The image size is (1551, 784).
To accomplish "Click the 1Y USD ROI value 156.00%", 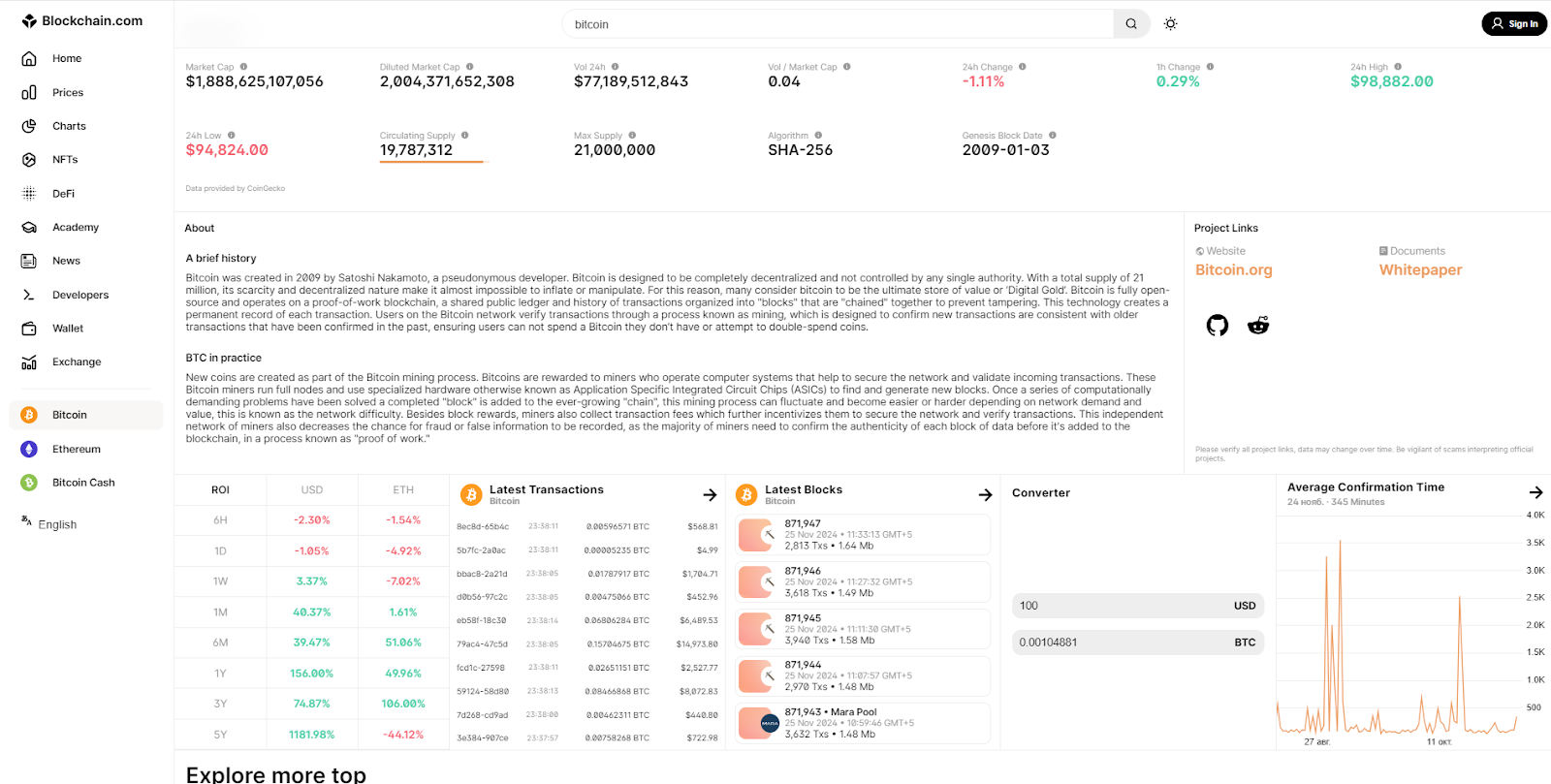I will point(311,674).
